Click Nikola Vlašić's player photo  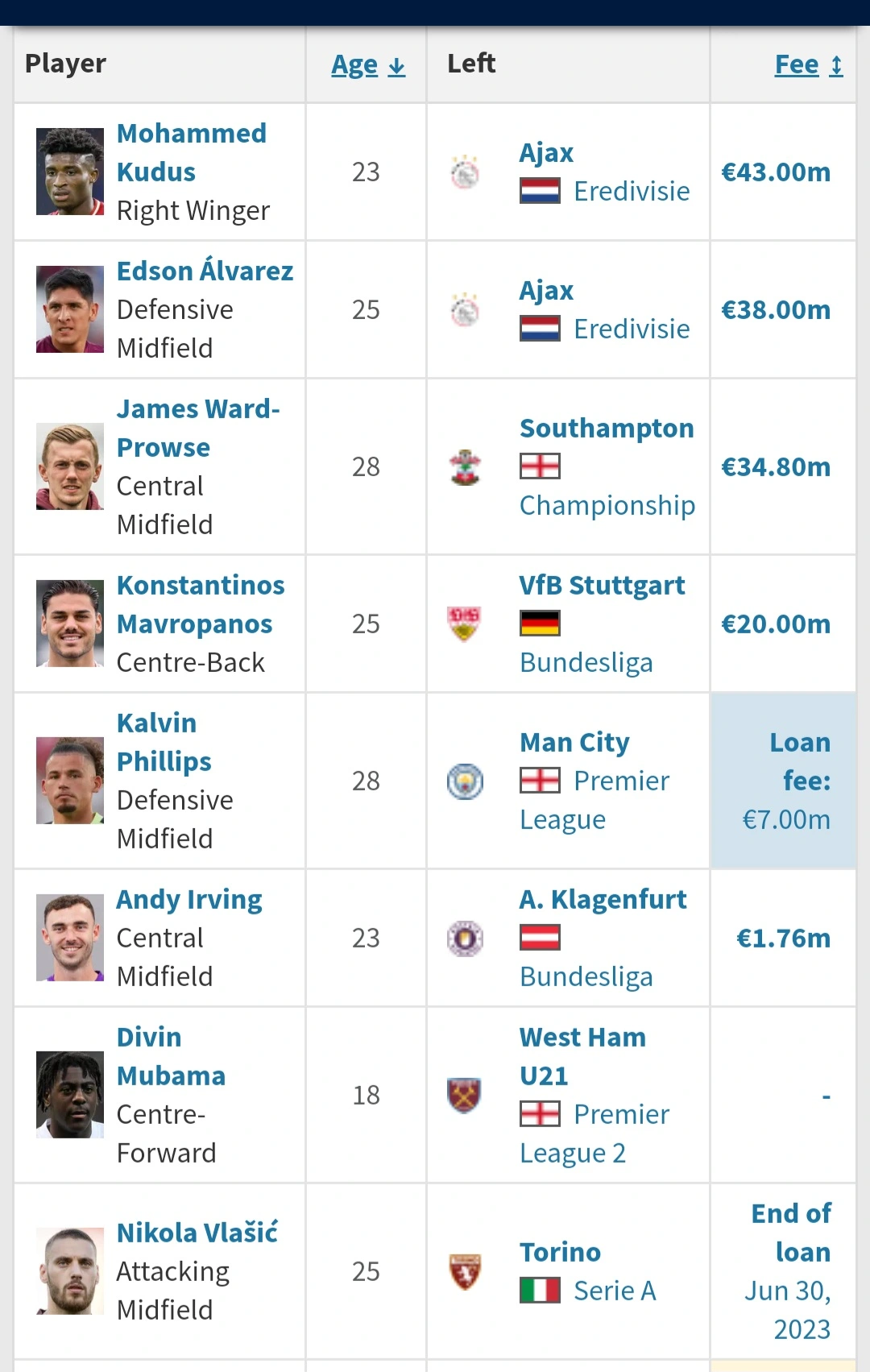[70, 1271]
